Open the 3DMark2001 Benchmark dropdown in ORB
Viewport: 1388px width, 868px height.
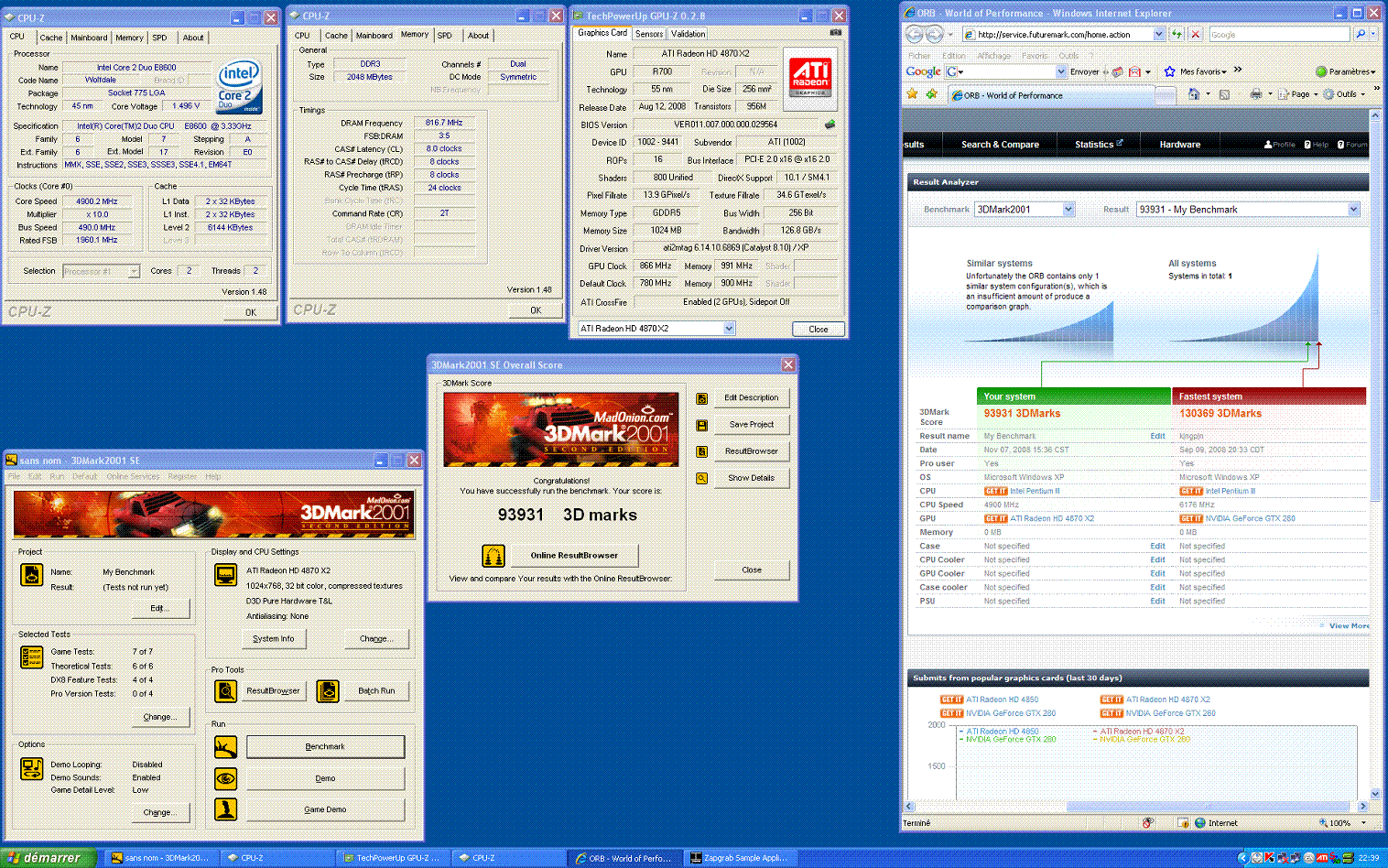pyautogui.click(x=1068, y=210)
